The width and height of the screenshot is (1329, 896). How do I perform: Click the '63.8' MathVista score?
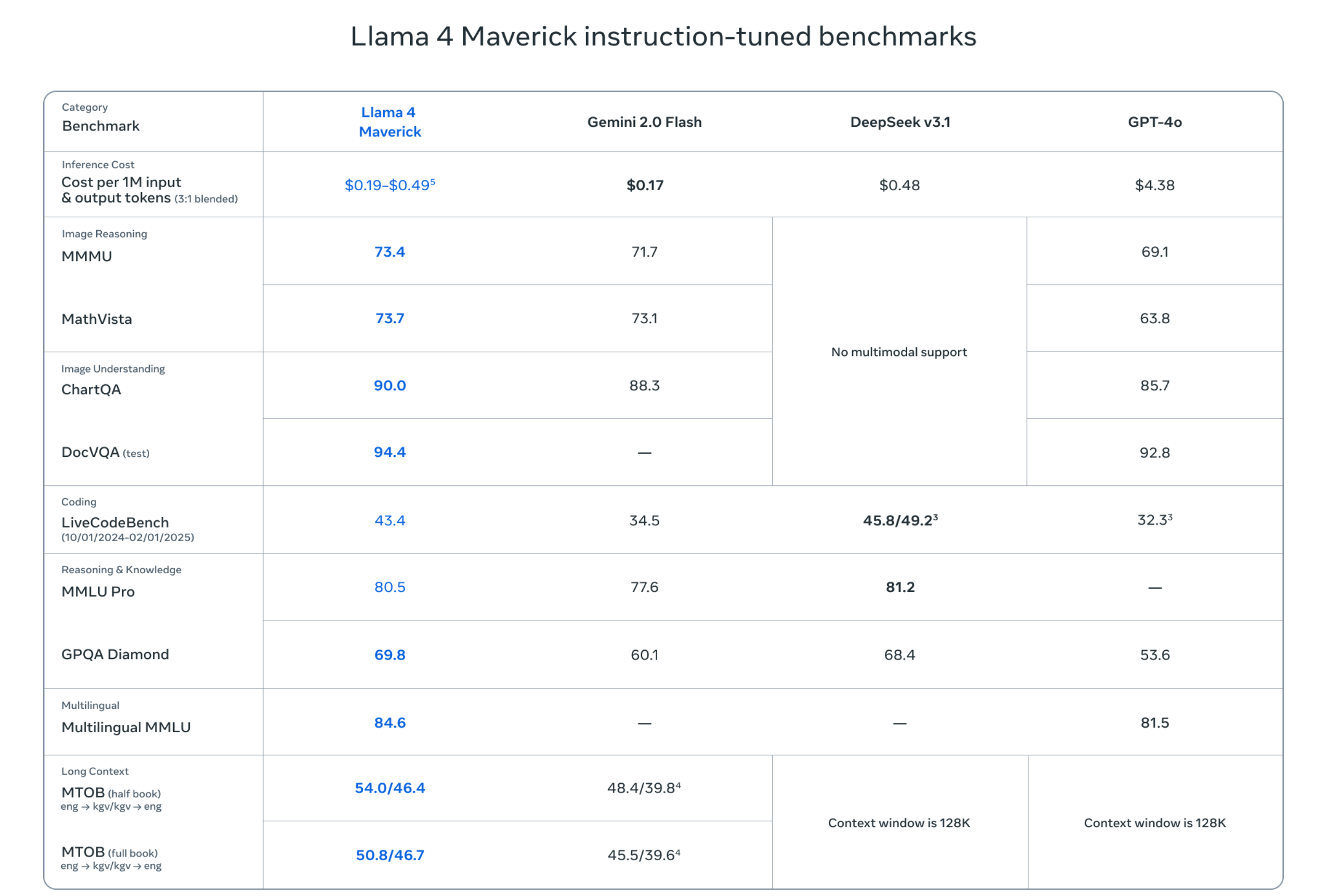(1155, 318)
